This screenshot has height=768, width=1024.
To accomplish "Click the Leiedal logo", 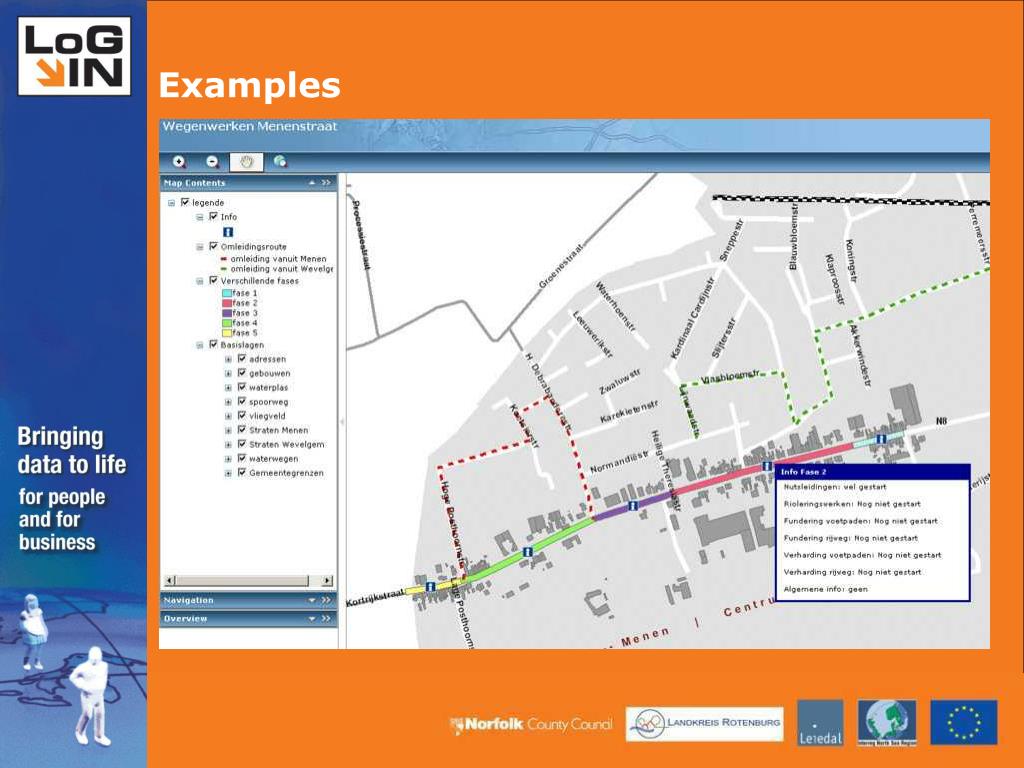I will [820, 723].
